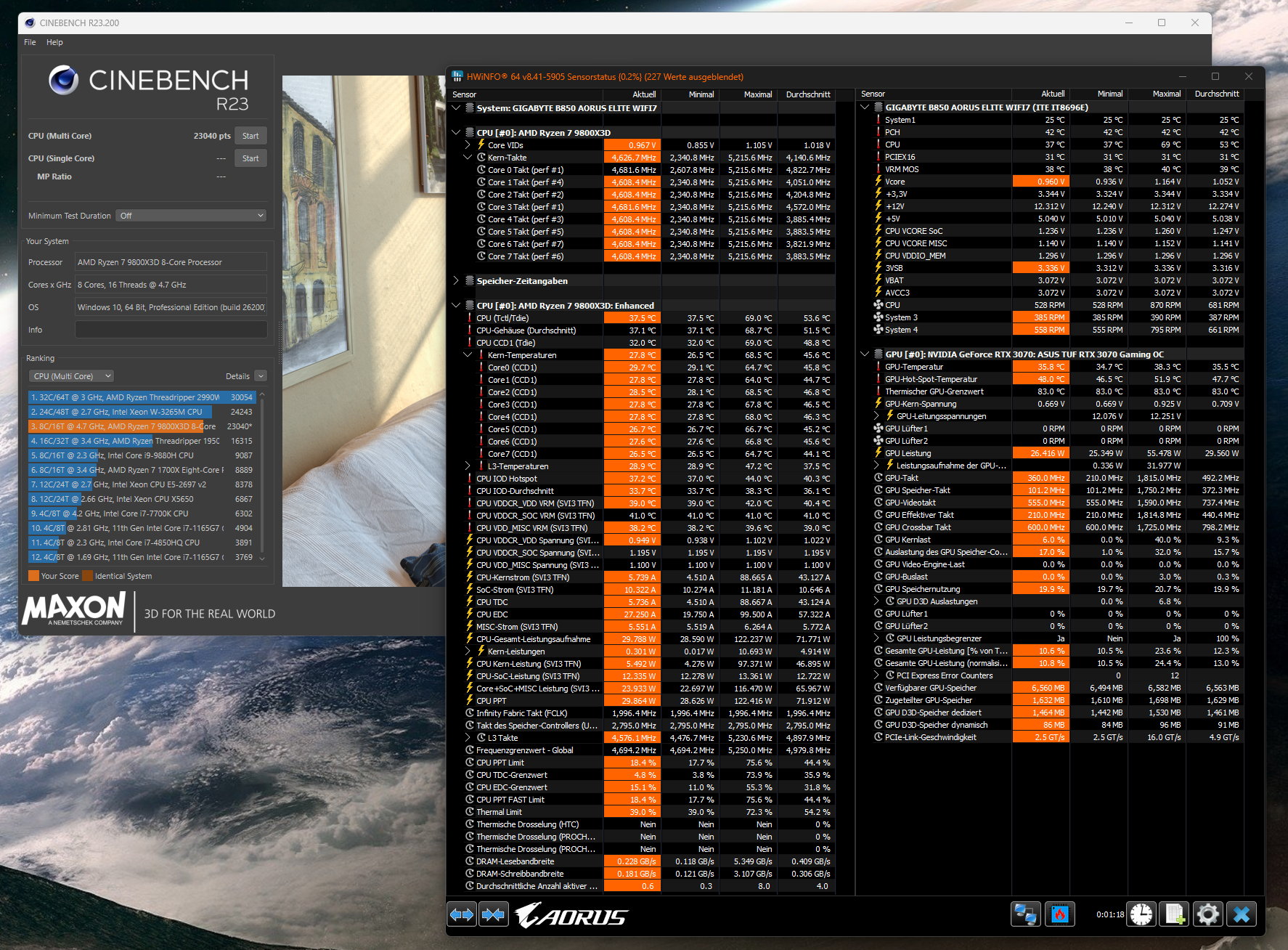Open the File menu in Cinebench

30,42
